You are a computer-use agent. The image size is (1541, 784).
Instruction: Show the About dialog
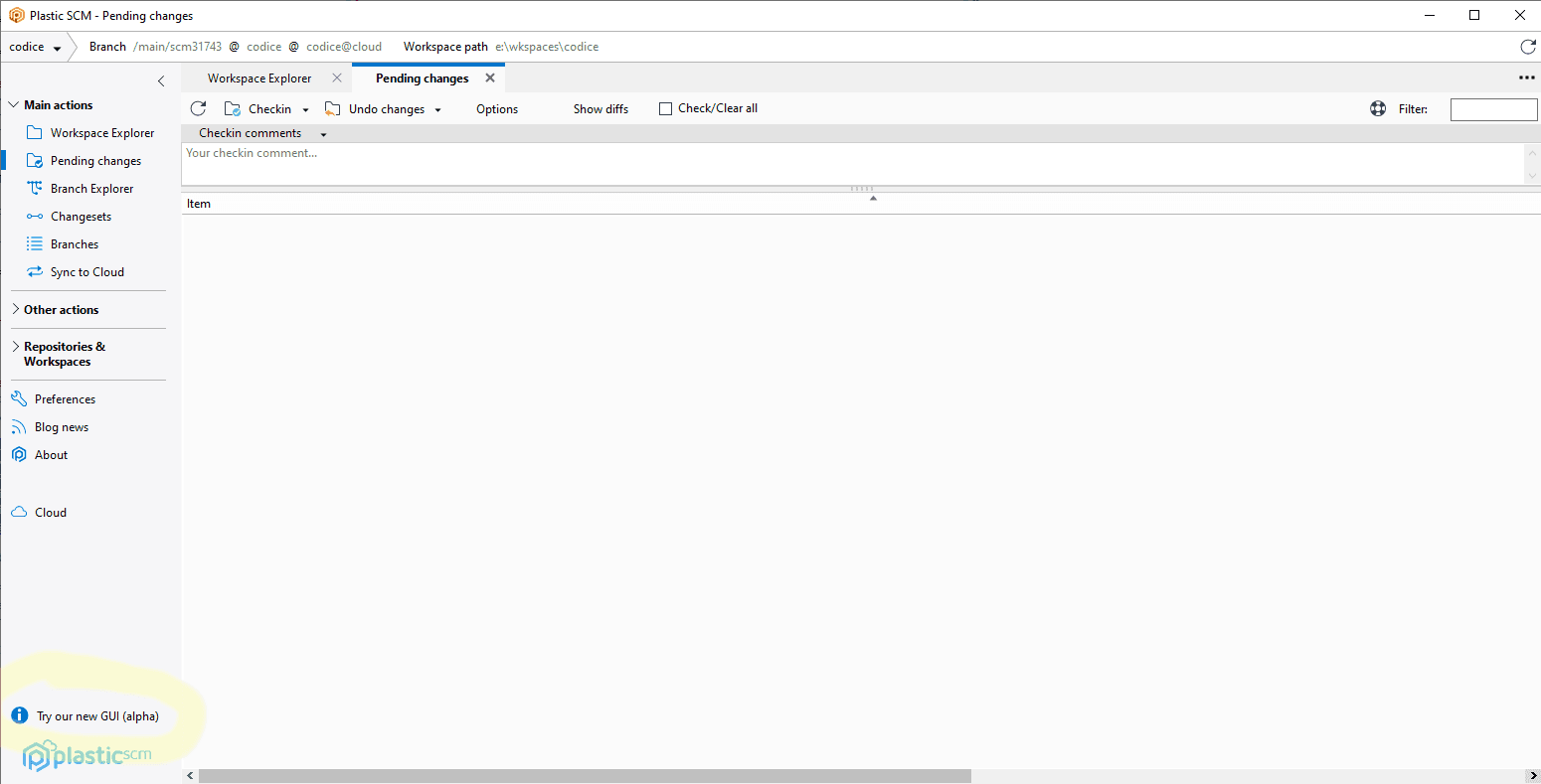point(52,454)
